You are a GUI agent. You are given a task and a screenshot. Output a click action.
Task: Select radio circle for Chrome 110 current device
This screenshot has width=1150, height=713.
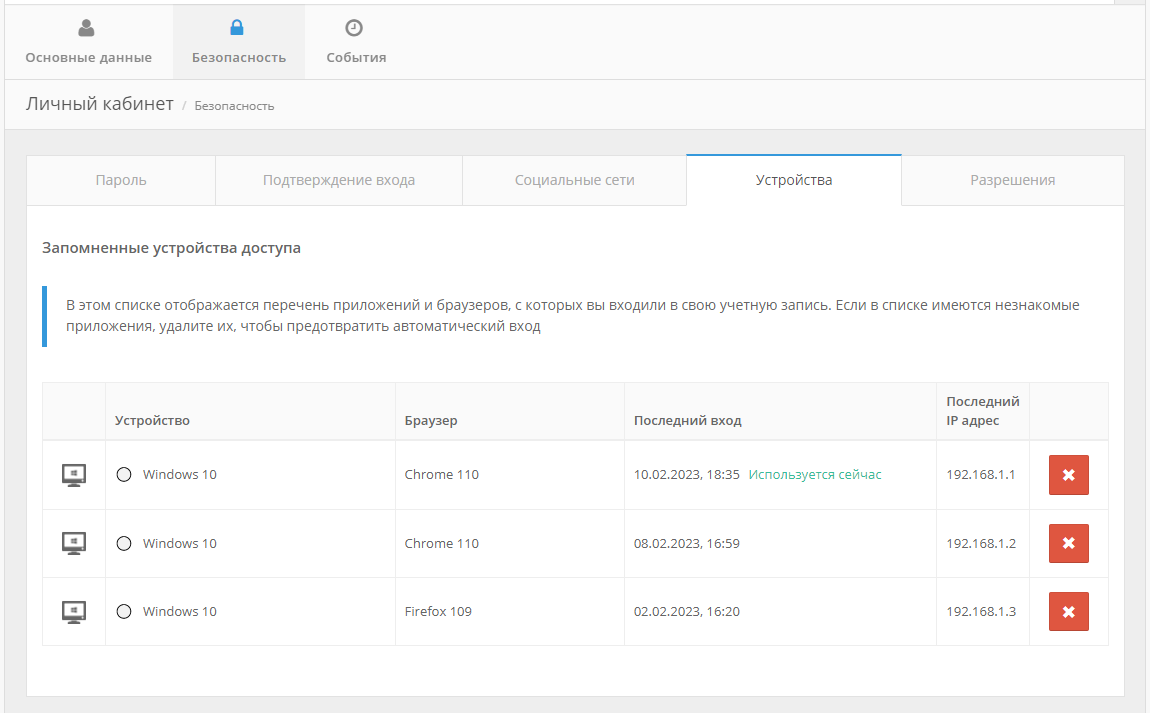tap(124, 475)
